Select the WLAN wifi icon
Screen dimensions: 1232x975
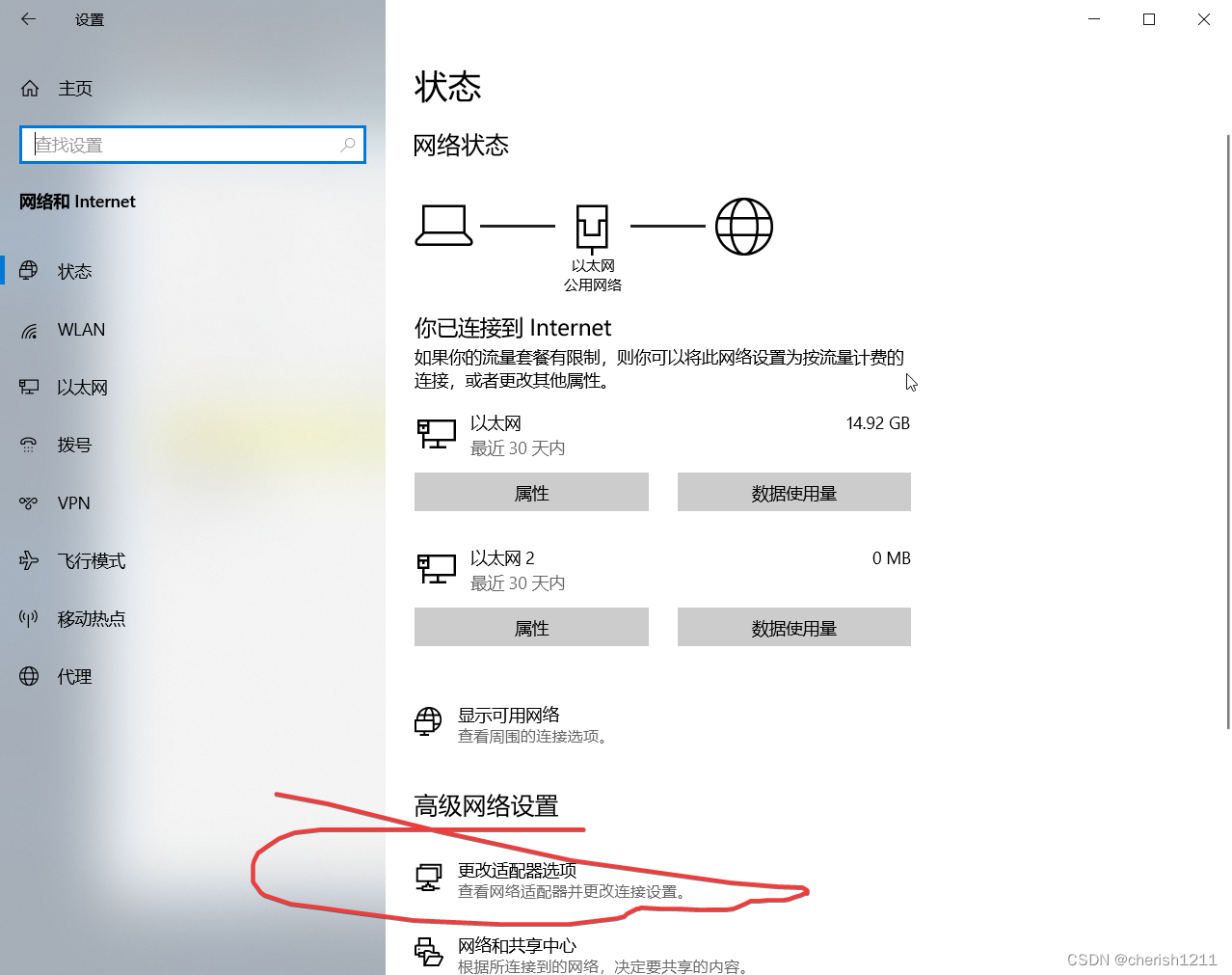pyautogui.click(x=29, y=330)
